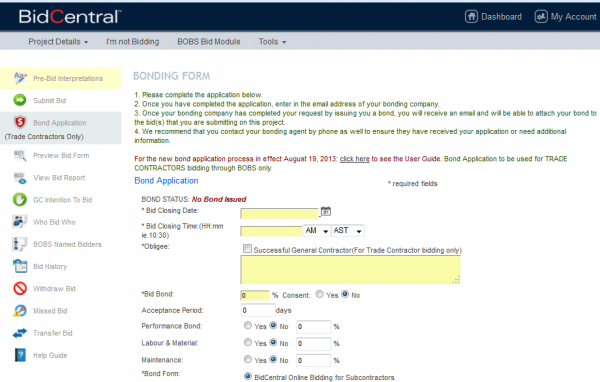Open Preview Bid Form sidebar link
The width and height of the screenshot is (600, 382).
61,155
